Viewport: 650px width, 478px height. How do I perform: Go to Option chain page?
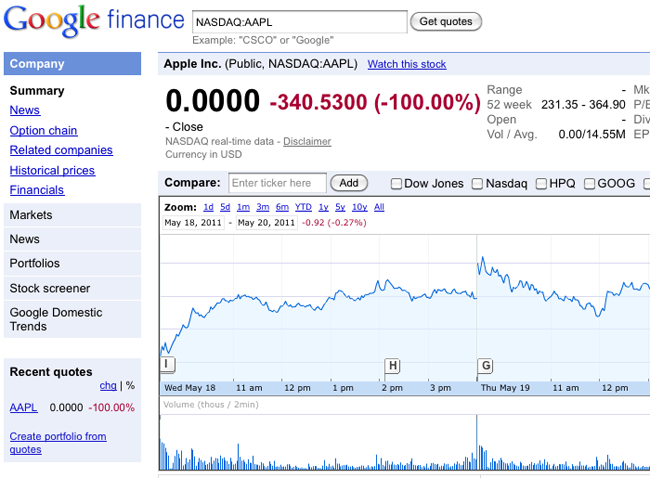(x=43, y=130)
